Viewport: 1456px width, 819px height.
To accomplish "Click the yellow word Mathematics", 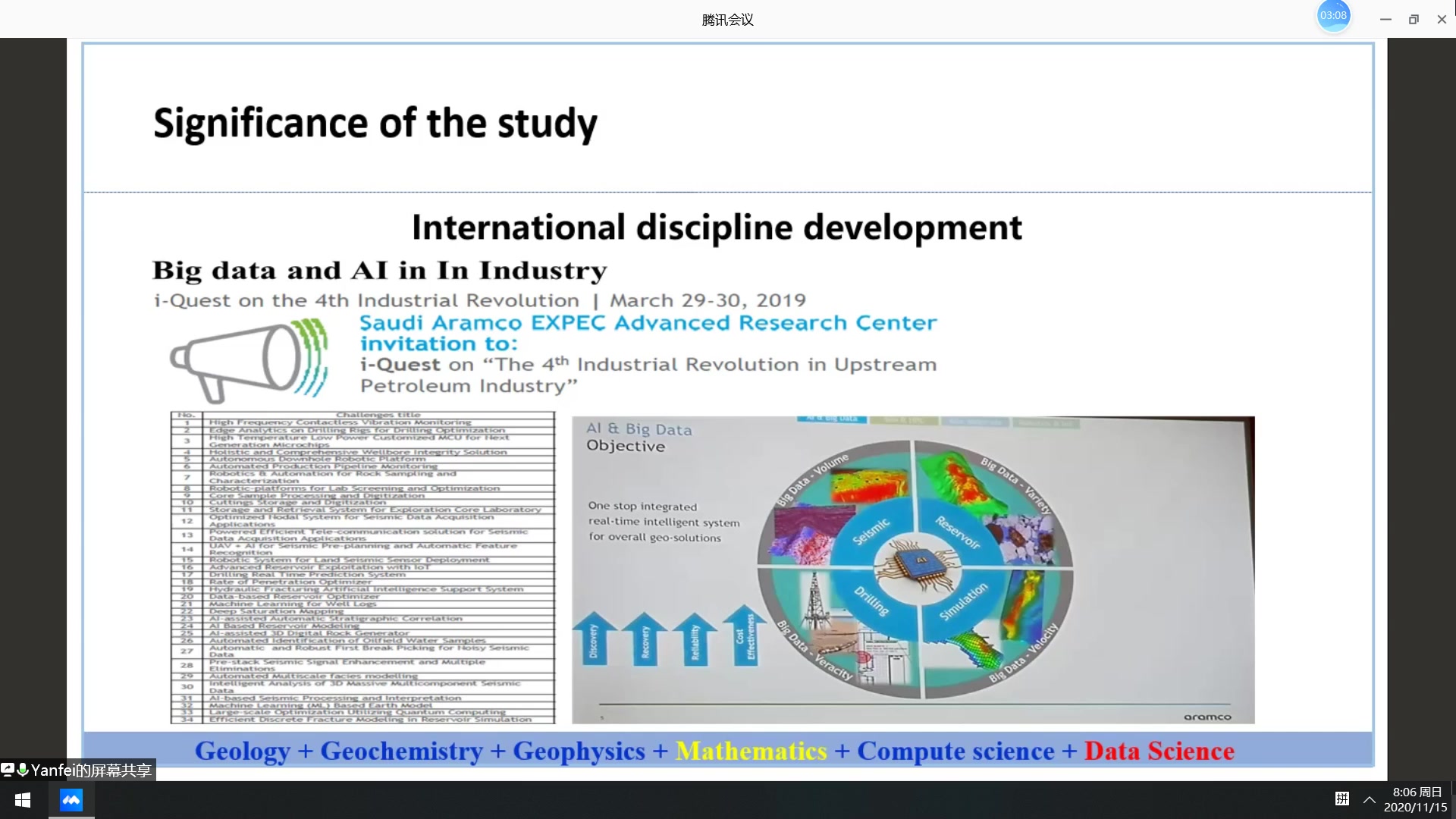I will [751, 751].
